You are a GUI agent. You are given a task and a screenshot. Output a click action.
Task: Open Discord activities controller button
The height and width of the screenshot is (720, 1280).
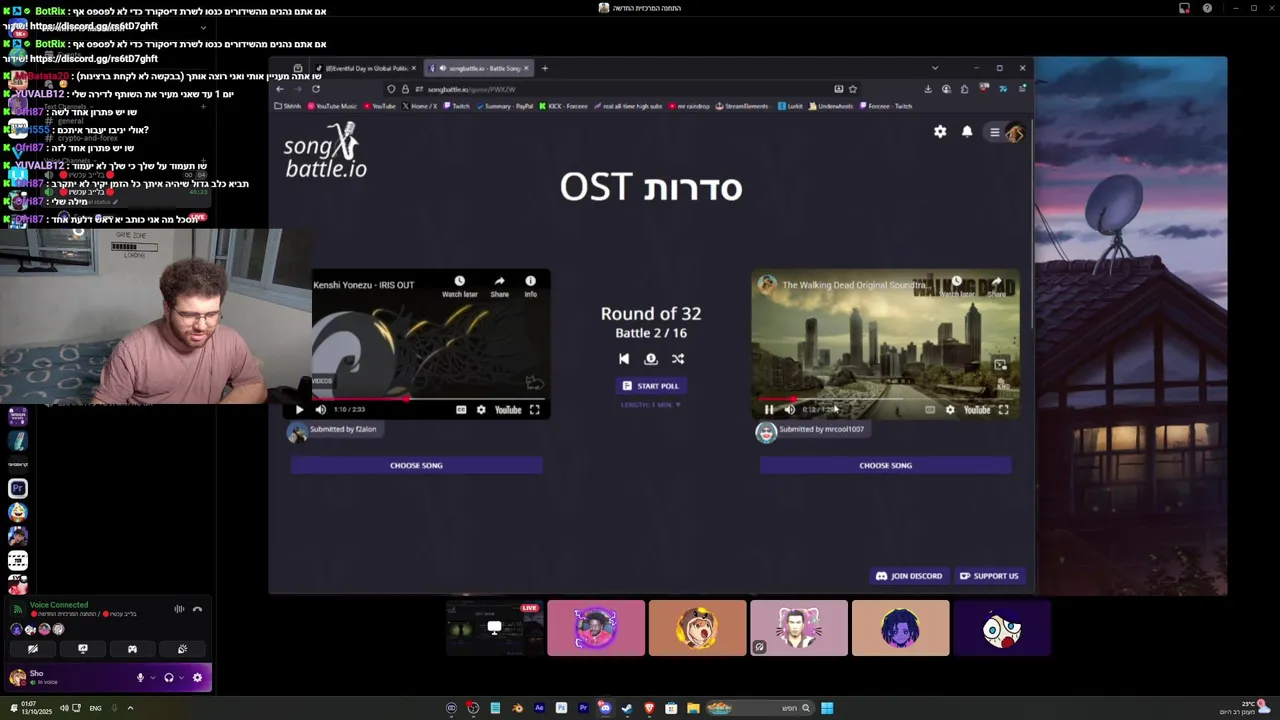point(132,649)
